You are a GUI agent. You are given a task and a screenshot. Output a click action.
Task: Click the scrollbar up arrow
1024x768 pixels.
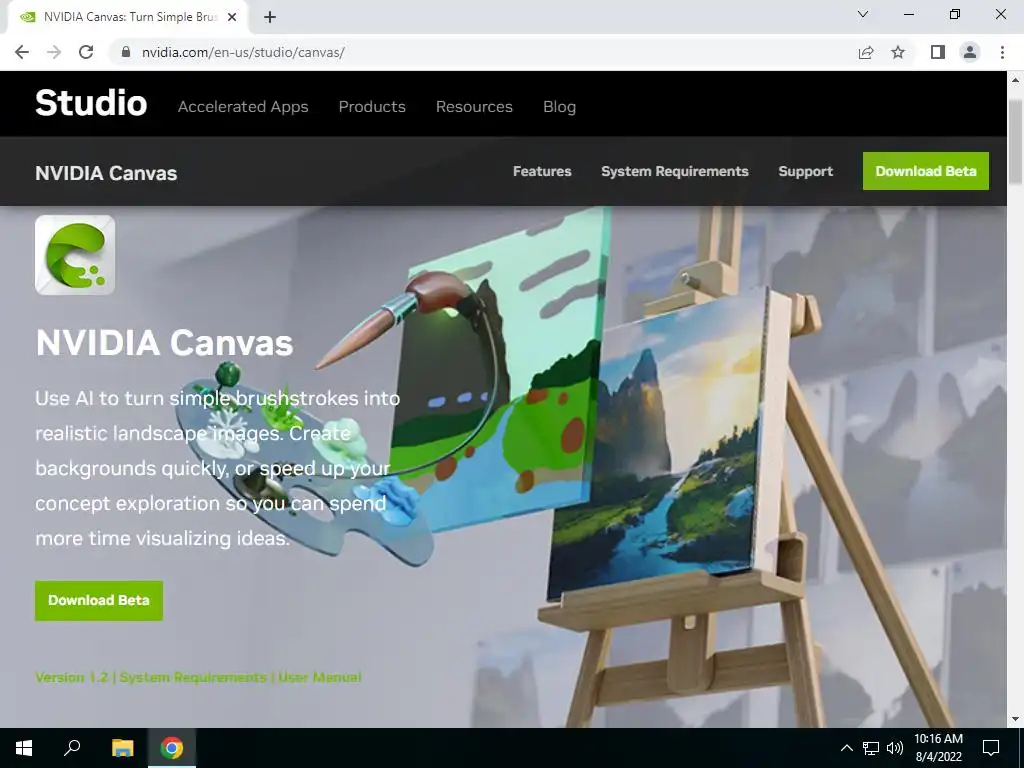[x=1015, y=80]
